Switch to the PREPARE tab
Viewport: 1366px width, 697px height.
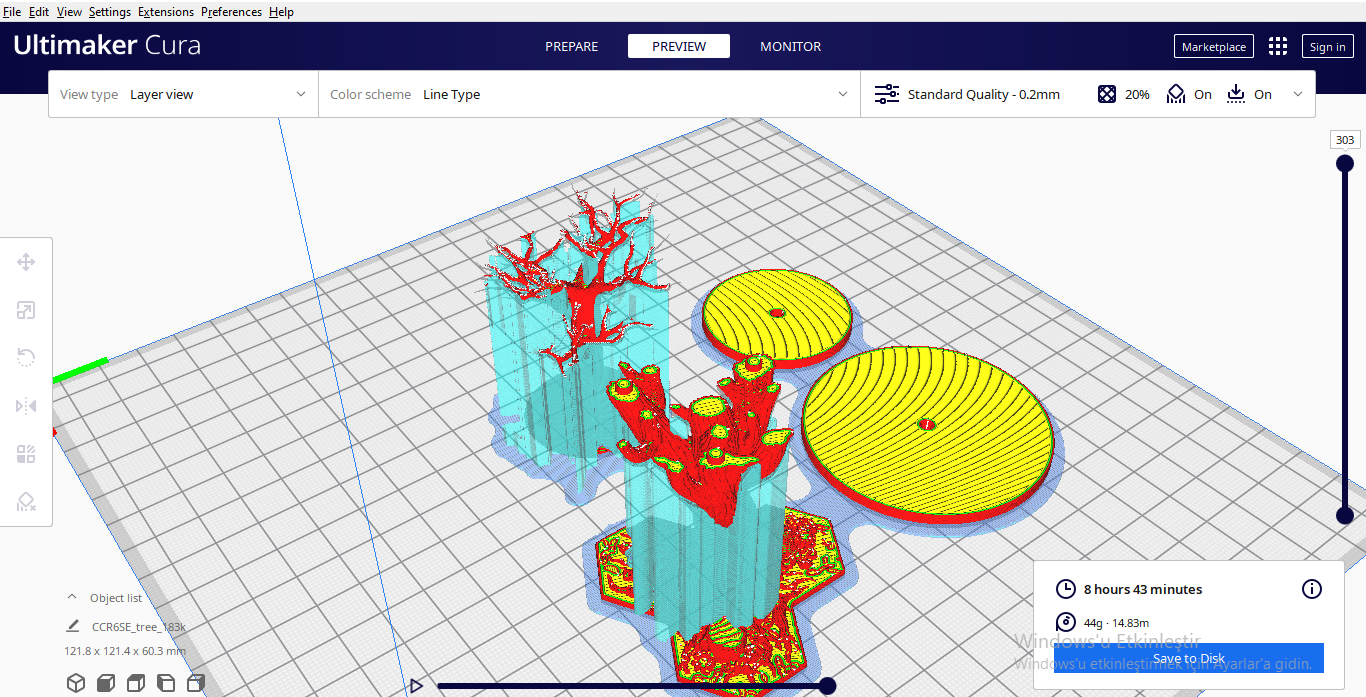(x=571, y=46)
